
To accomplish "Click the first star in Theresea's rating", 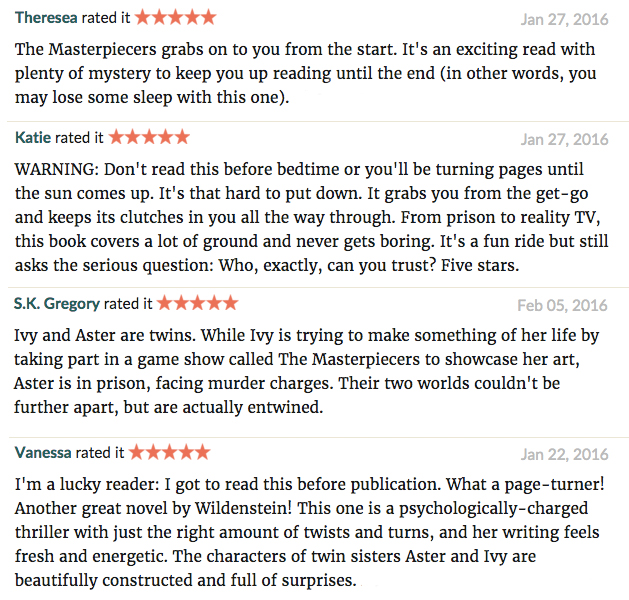I will coord(142,18).
